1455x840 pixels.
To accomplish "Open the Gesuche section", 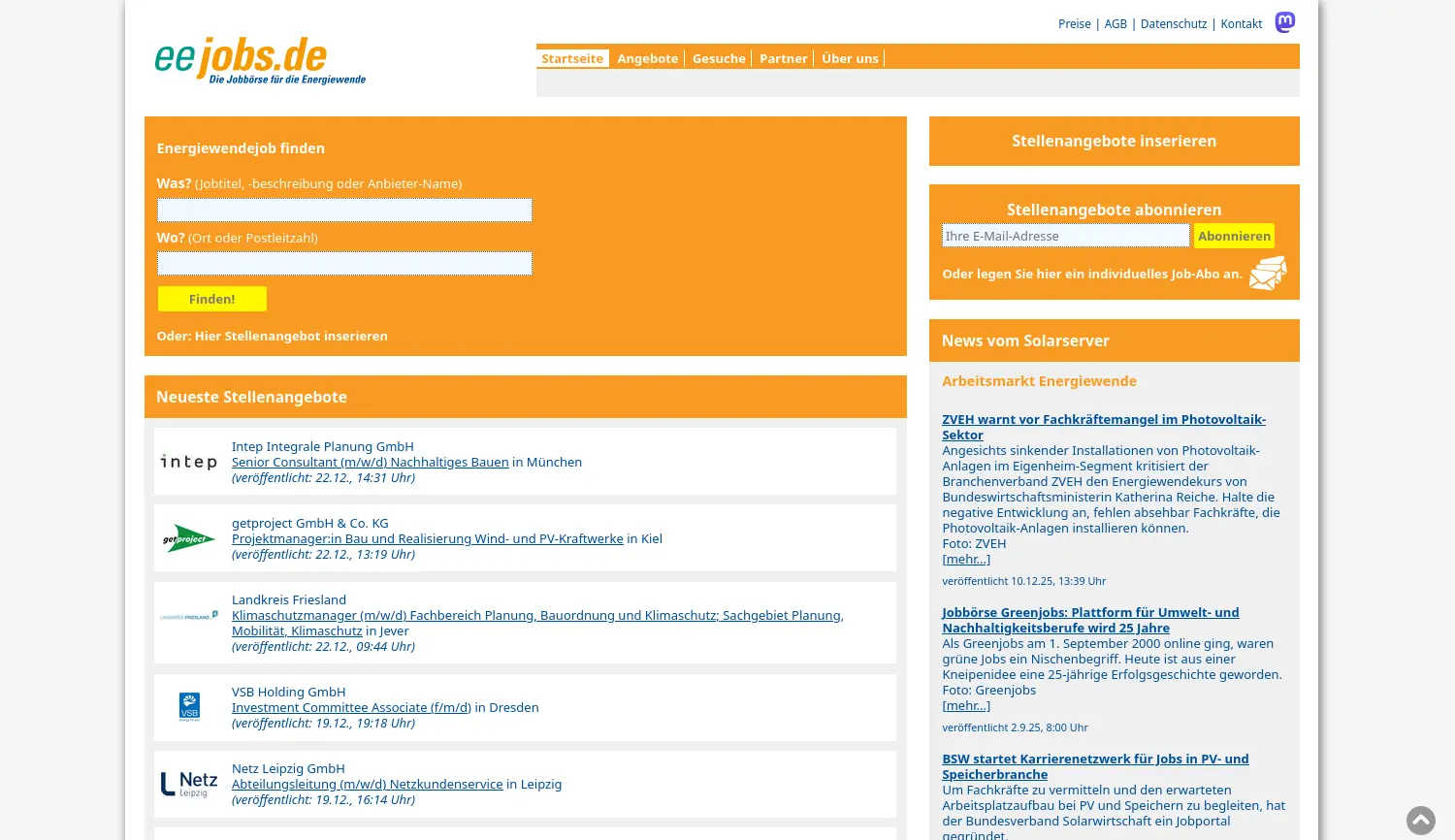I will (x=719, y=58).
